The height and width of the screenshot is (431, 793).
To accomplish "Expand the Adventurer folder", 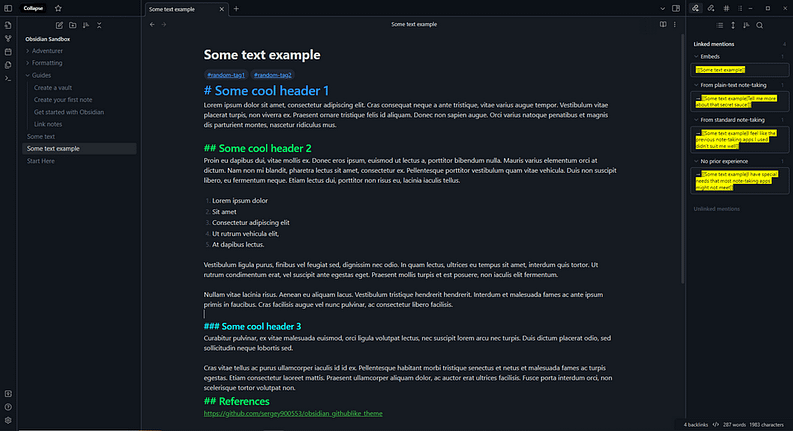I will click(x=47, y=50).
